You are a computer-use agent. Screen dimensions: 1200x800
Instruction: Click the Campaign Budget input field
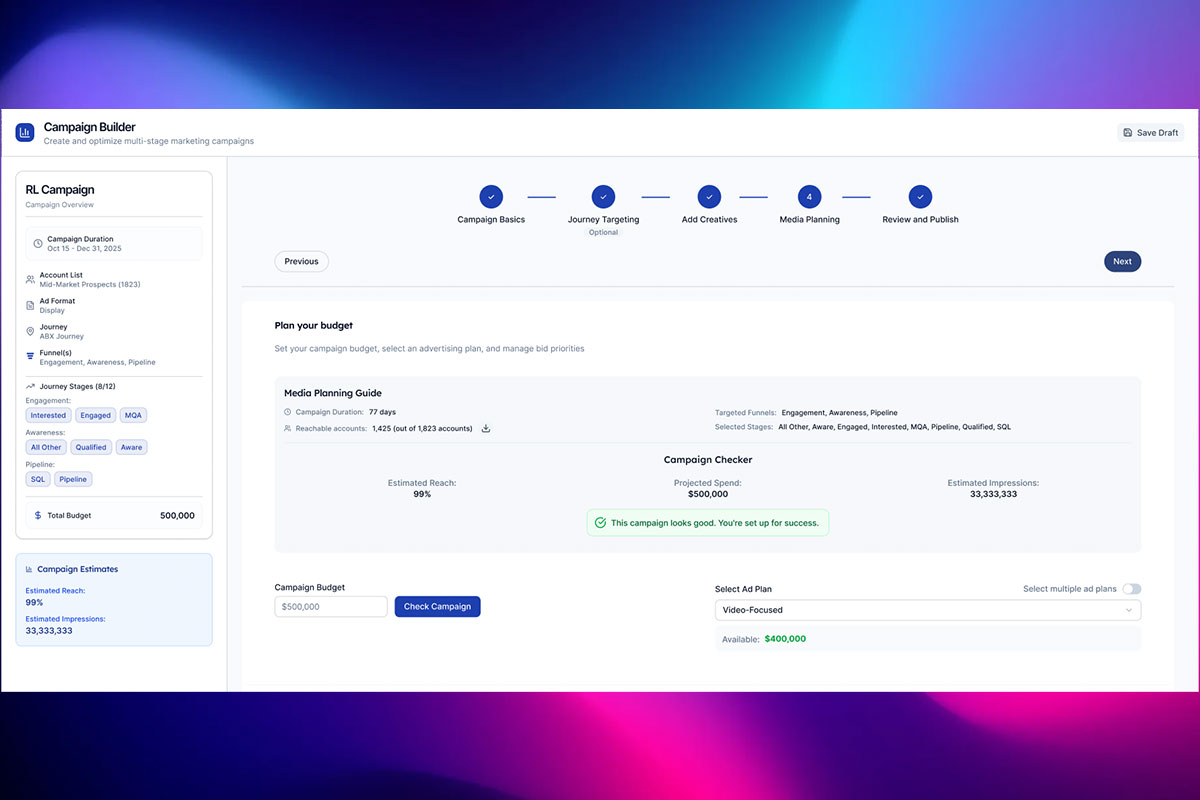click(x=331, y=607)
